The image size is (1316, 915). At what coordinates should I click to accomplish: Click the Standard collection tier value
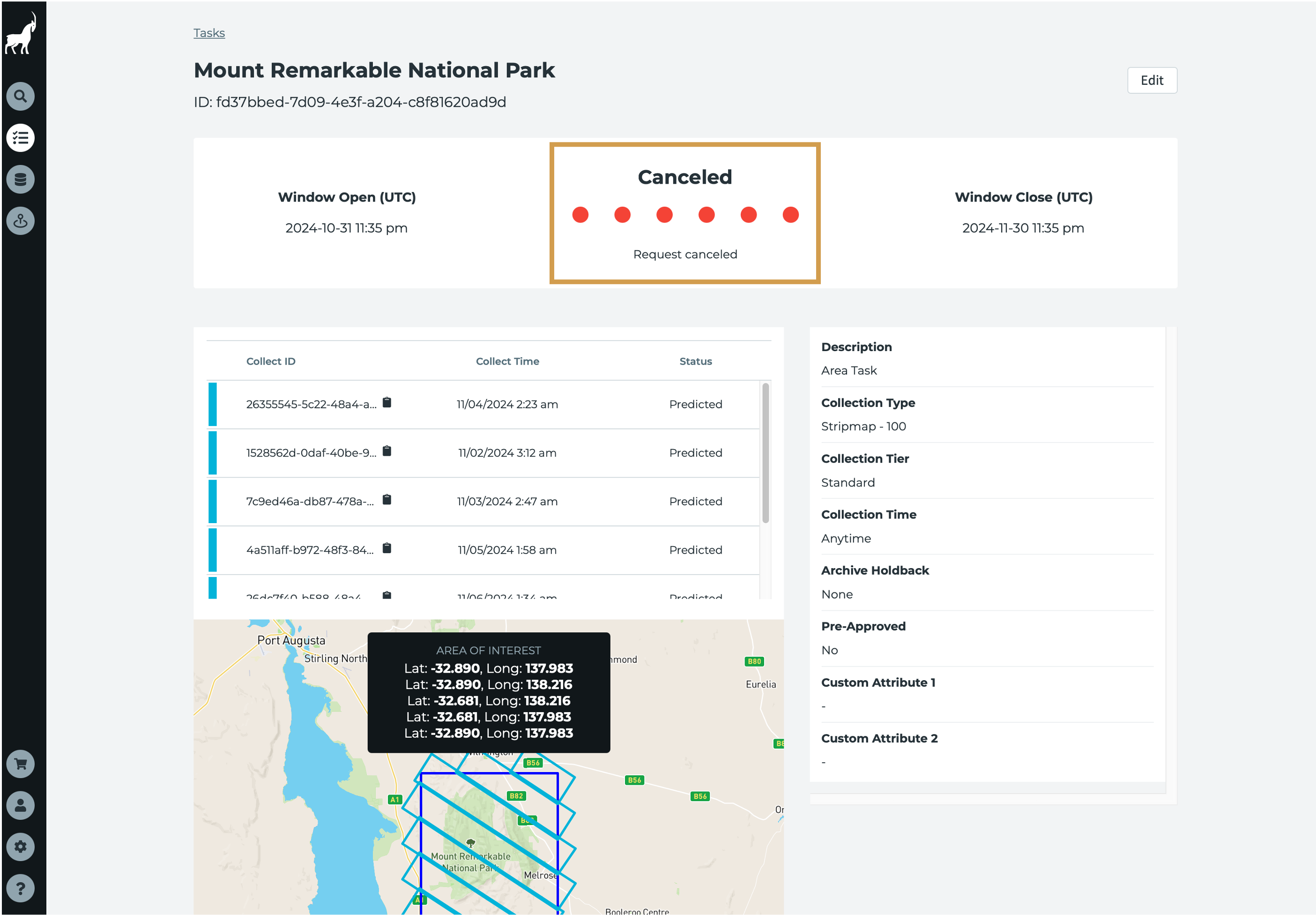(848, 483)
